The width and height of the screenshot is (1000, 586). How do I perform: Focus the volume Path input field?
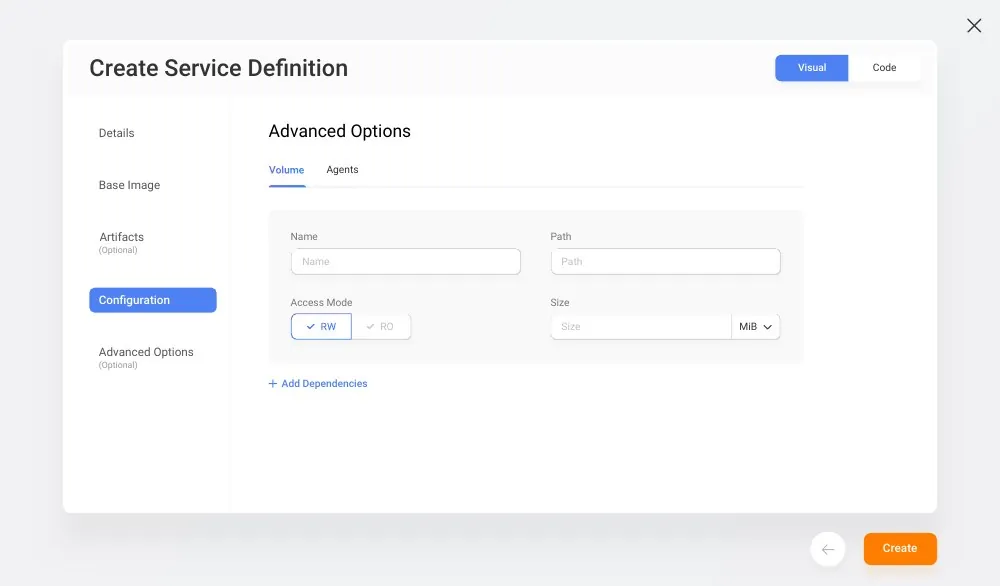click(665, 261)
